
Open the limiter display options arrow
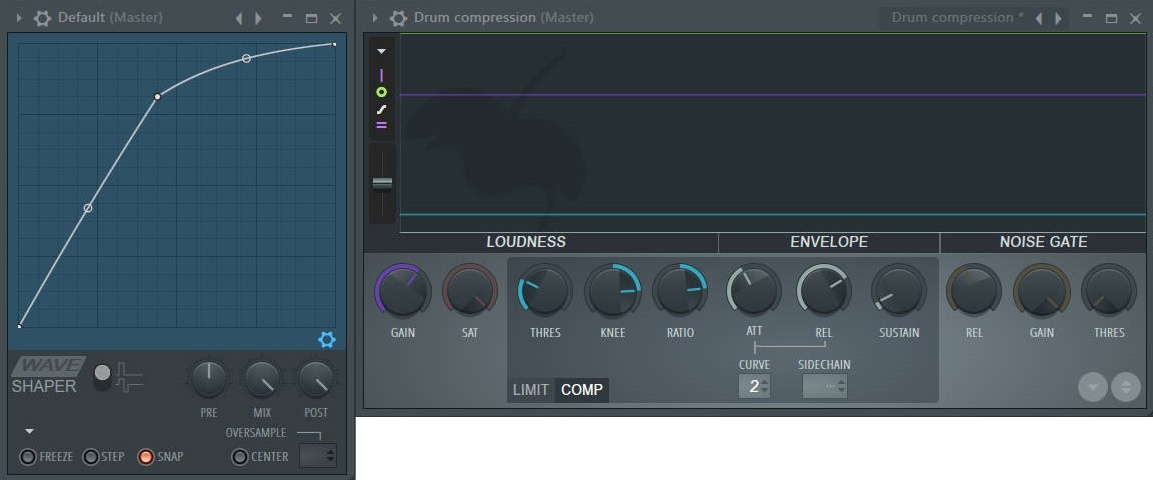[381, 51]
